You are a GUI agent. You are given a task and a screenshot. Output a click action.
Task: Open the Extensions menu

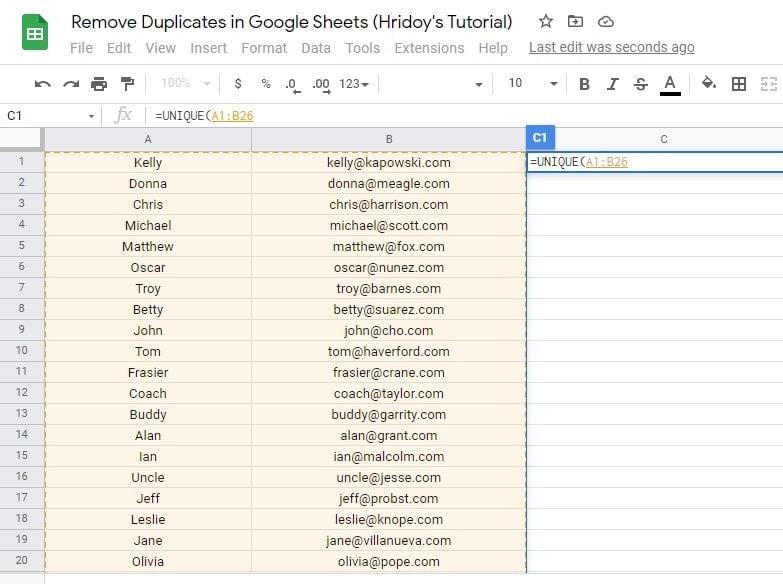(x=429, y=48)
